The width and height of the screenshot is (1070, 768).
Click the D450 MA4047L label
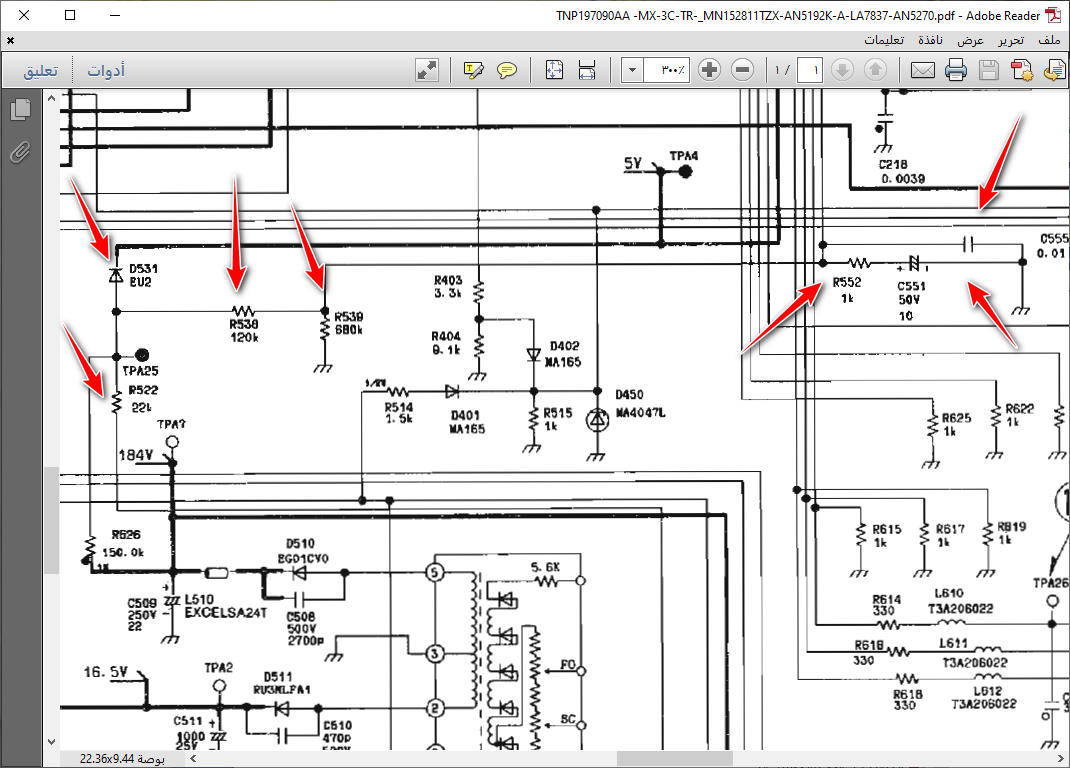click(x=640, y=403)
